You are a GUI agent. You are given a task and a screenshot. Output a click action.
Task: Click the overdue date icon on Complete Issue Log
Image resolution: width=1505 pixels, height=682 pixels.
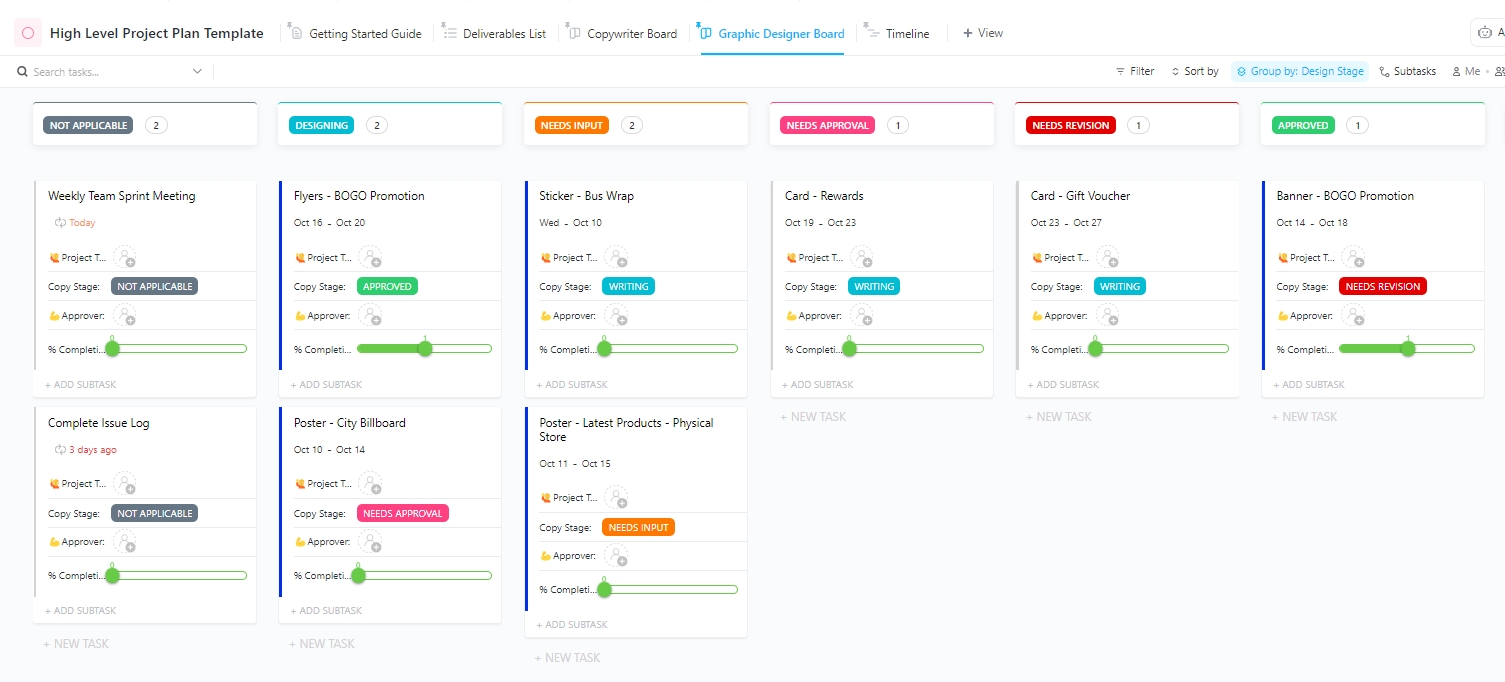59,449
